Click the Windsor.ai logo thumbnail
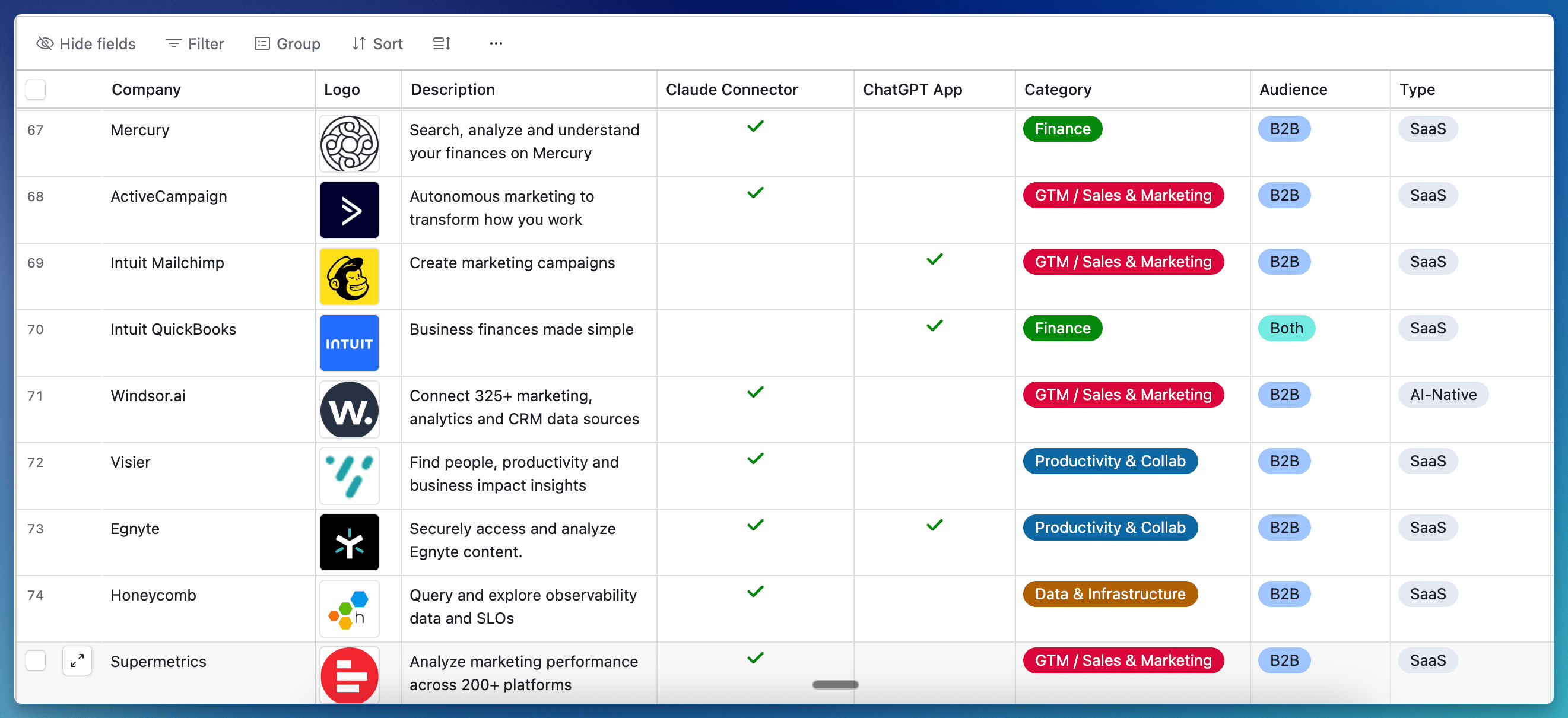 [x=350, y=409]
